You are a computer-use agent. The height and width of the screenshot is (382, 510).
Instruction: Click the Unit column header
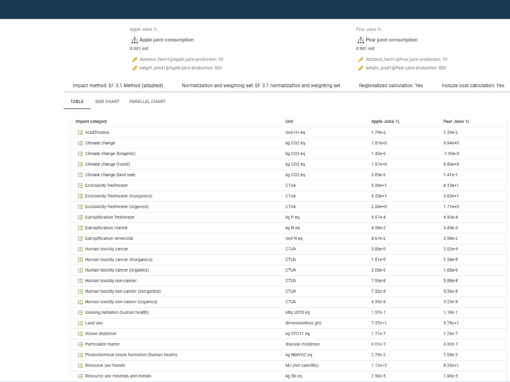tap(289, 121)
